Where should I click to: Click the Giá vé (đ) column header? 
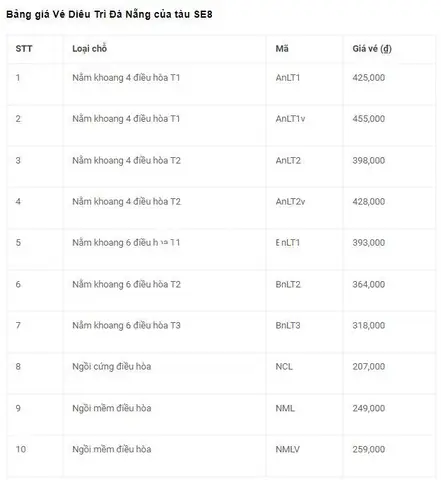click(x=372, y=49)
